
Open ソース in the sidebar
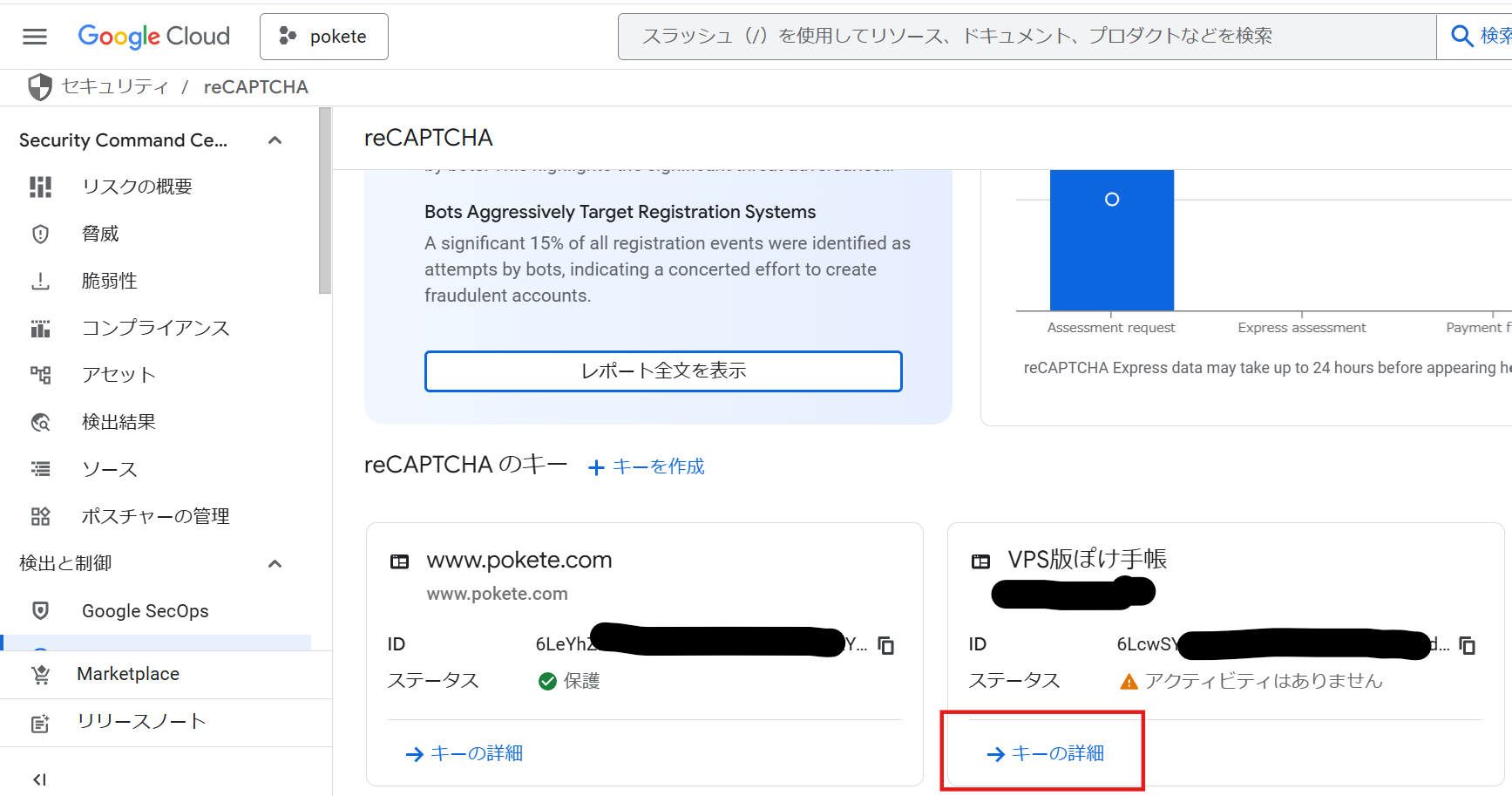tap(110, 469)
